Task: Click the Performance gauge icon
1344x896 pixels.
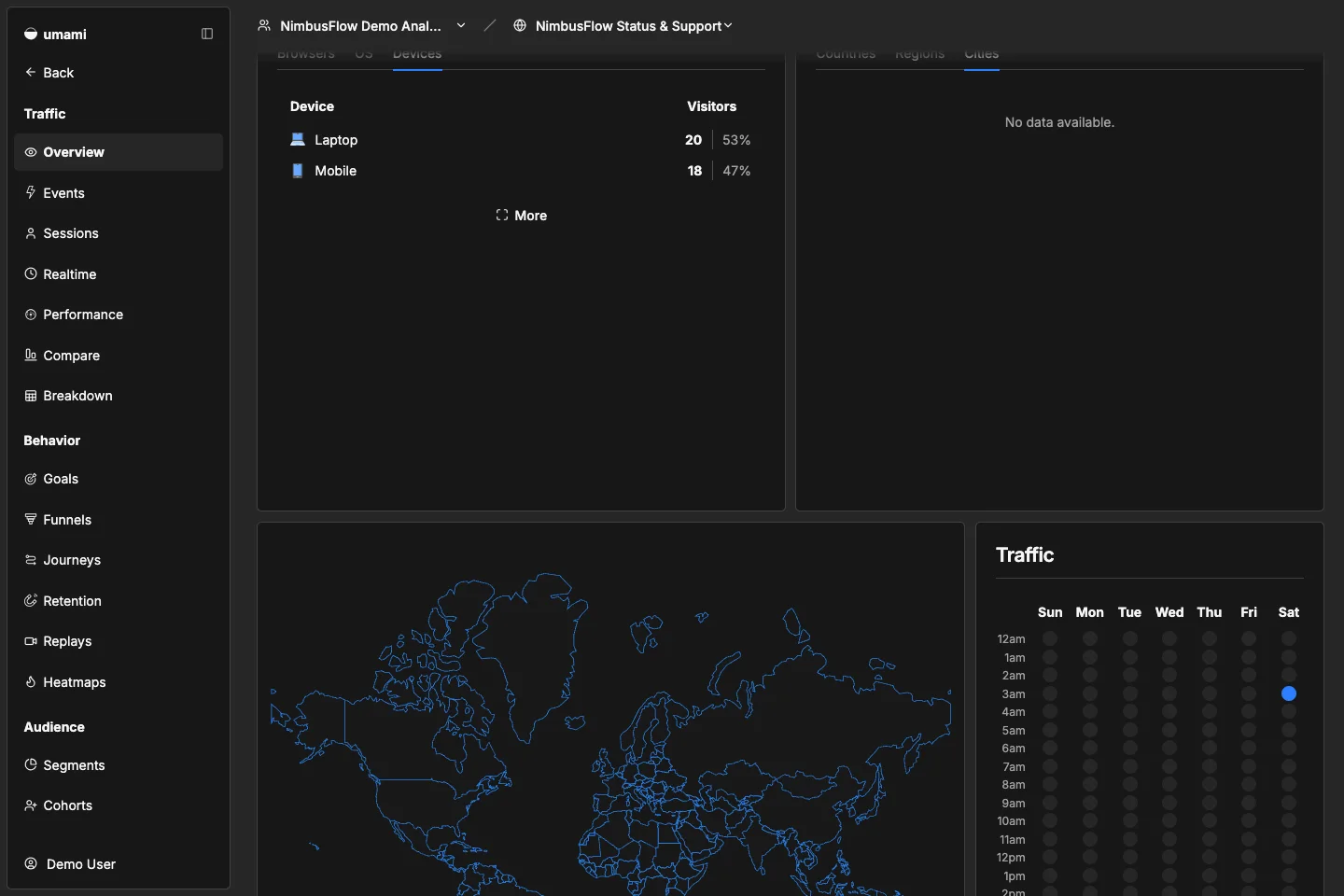Action: 31,315
